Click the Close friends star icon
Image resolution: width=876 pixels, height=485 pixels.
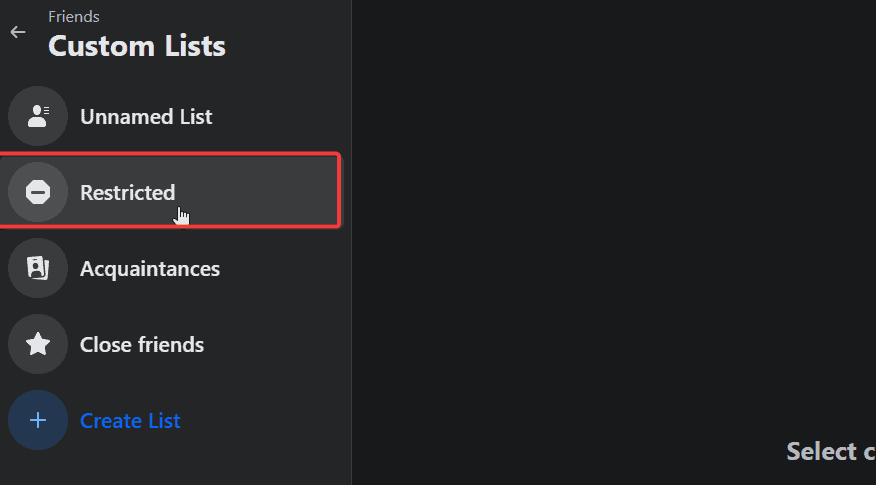tap(38, 344)
